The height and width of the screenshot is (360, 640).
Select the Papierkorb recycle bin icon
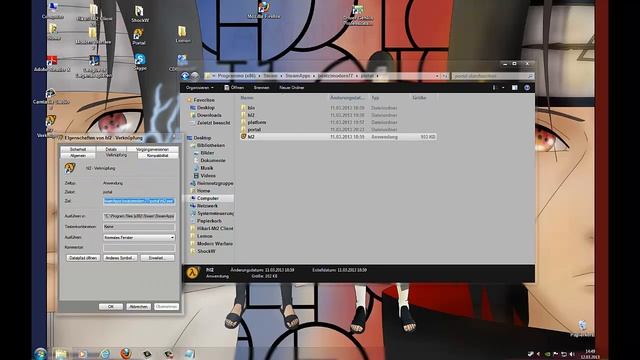[x=582, y=328]
